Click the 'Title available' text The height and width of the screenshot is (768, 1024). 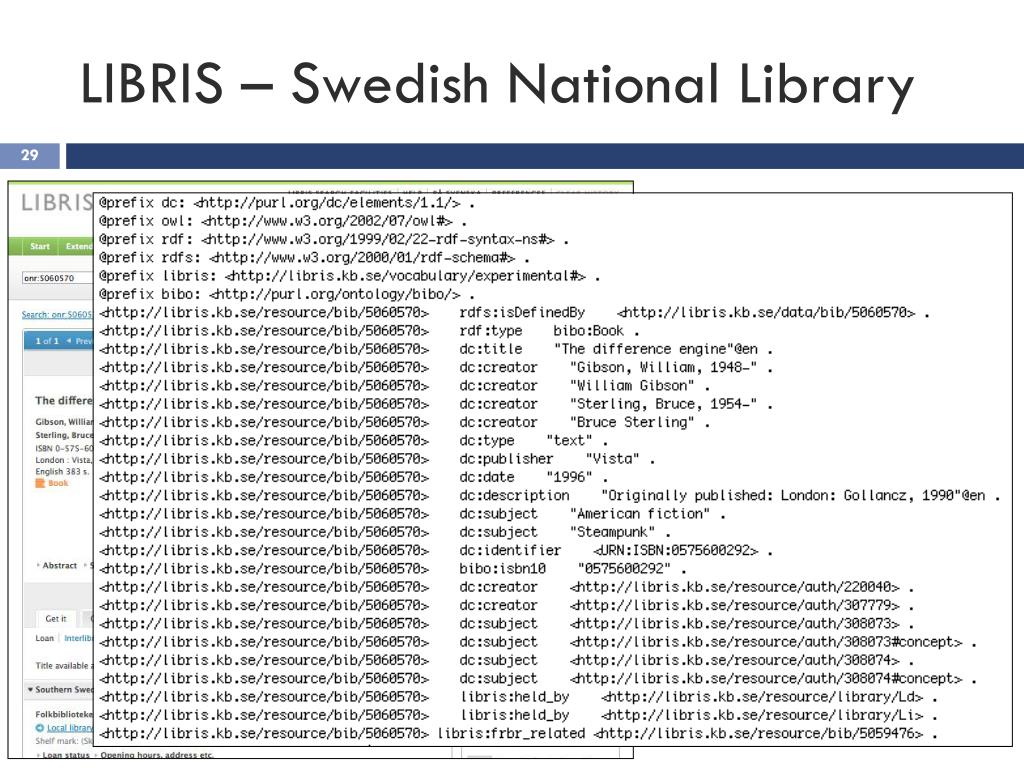61,665
